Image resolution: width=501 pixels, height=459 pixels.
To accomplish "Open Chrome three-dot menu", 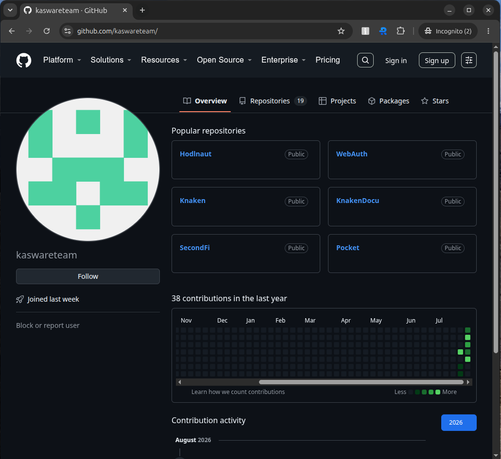I will pyautogui.click(x=488, y=31).
